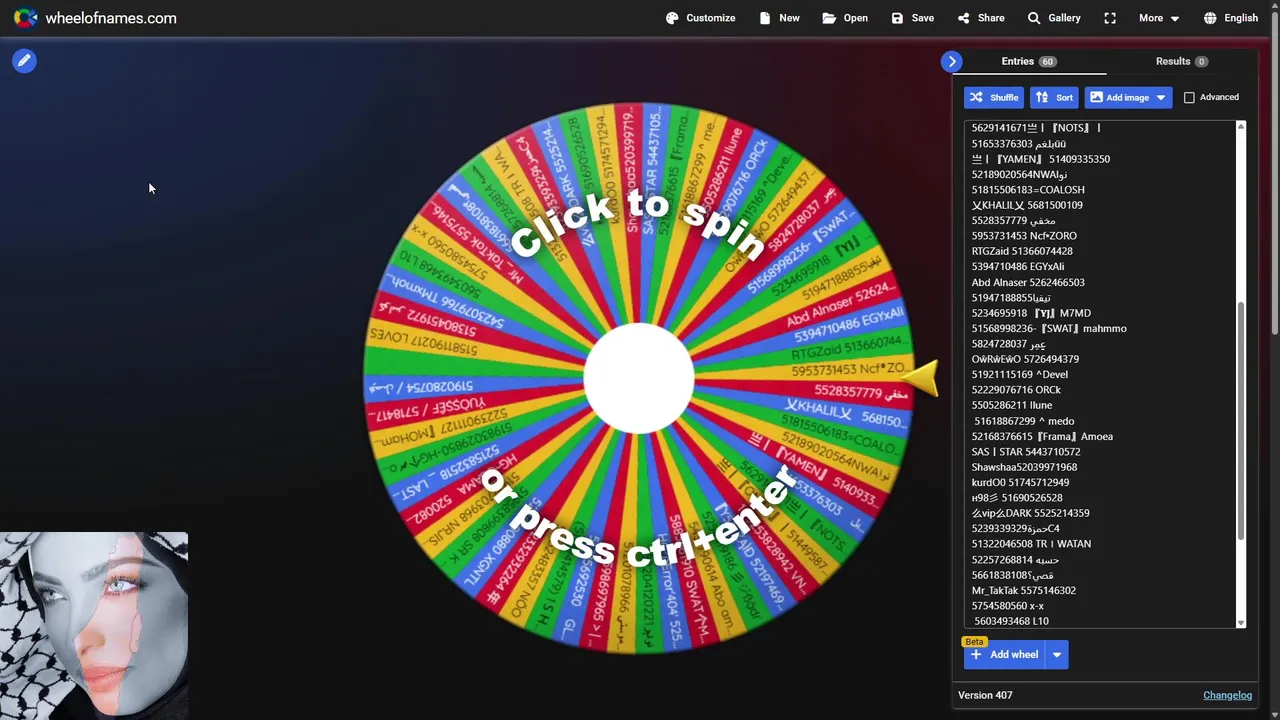The width and height of the screenshot is (1280, 720).
Task: Click entry '52229076716 ORCk'
Action: (x=1016, y=390)
